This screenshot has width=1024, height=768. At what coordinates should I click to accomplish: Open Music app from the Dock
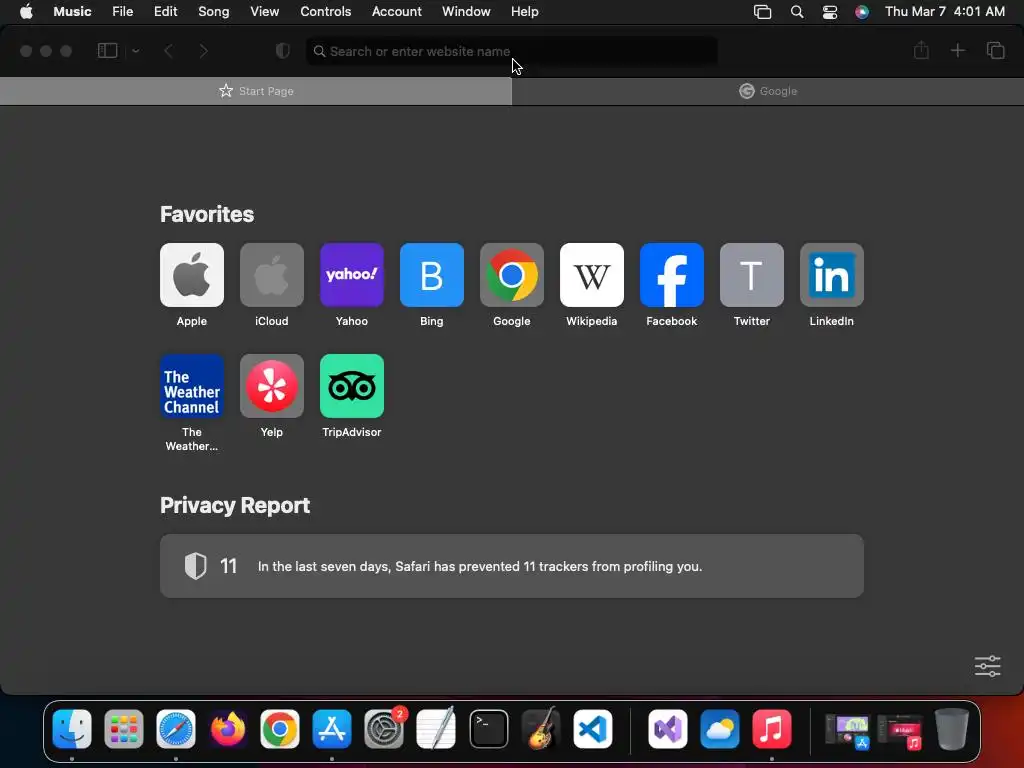(771, 729)
